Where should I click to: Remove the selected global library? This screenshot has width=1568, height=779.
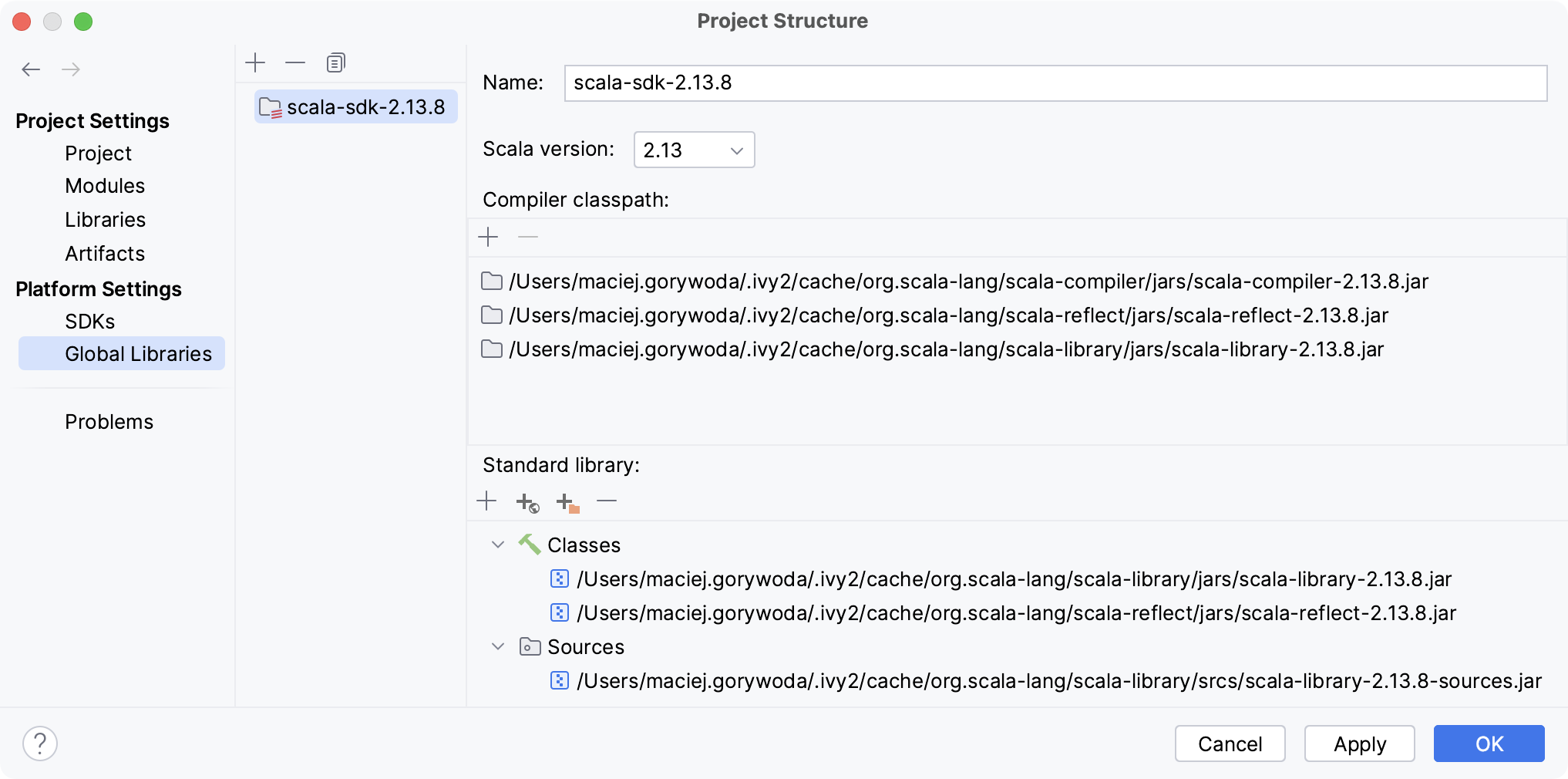[295, 62]
